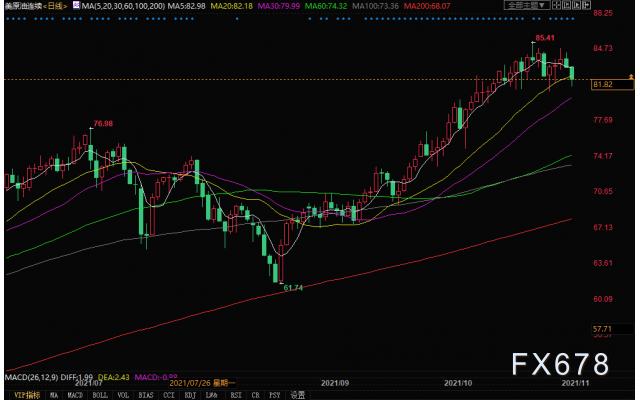This screenshot has width=640, height=400.
Task: Click the 88.25 axis price label
Action: [x=603, y=13]
